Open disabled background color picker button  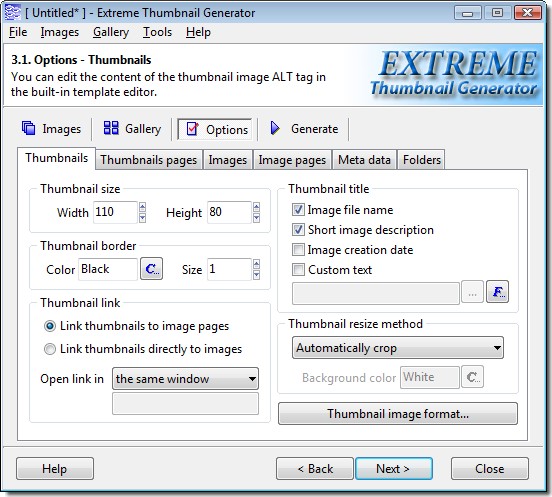(472, 377)
